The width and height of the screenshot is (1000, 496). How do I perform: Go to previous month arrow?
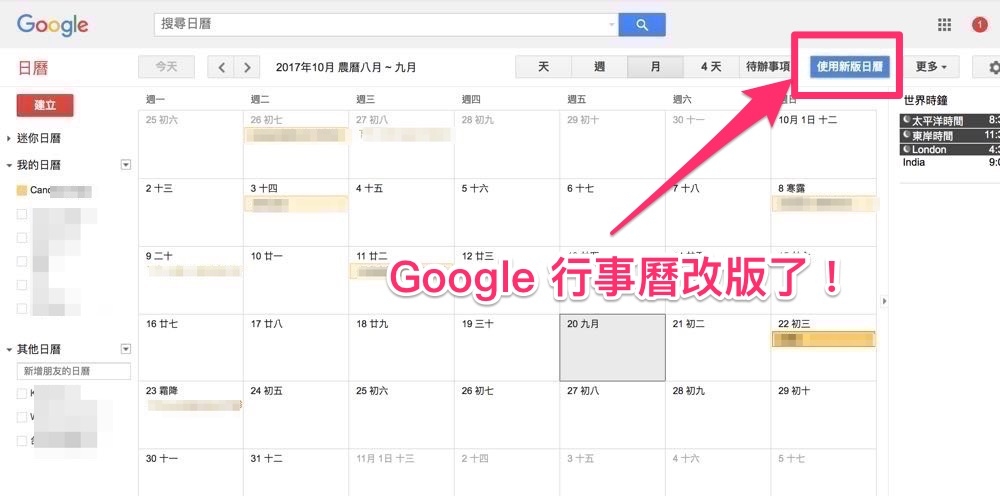(221, 67)
